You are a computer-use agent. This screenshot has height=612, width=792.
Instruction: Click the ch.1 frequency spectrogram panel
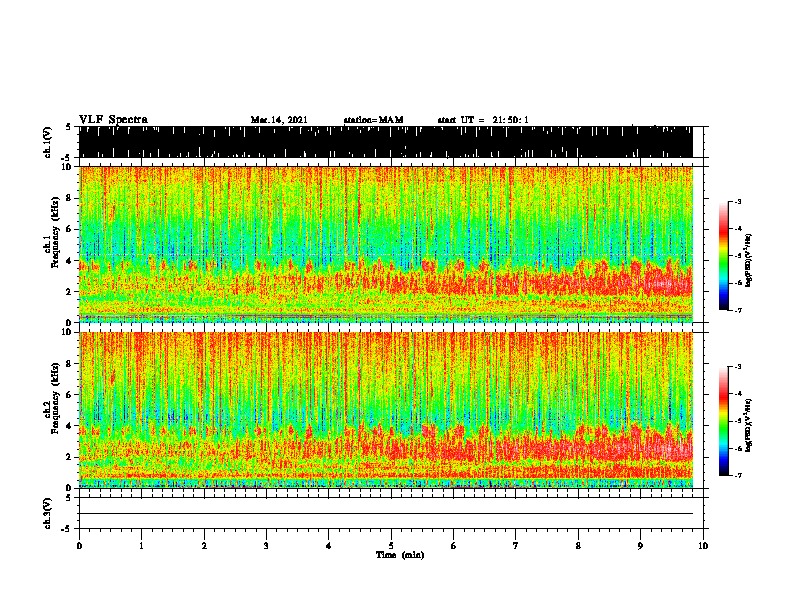tap(386, 244)
